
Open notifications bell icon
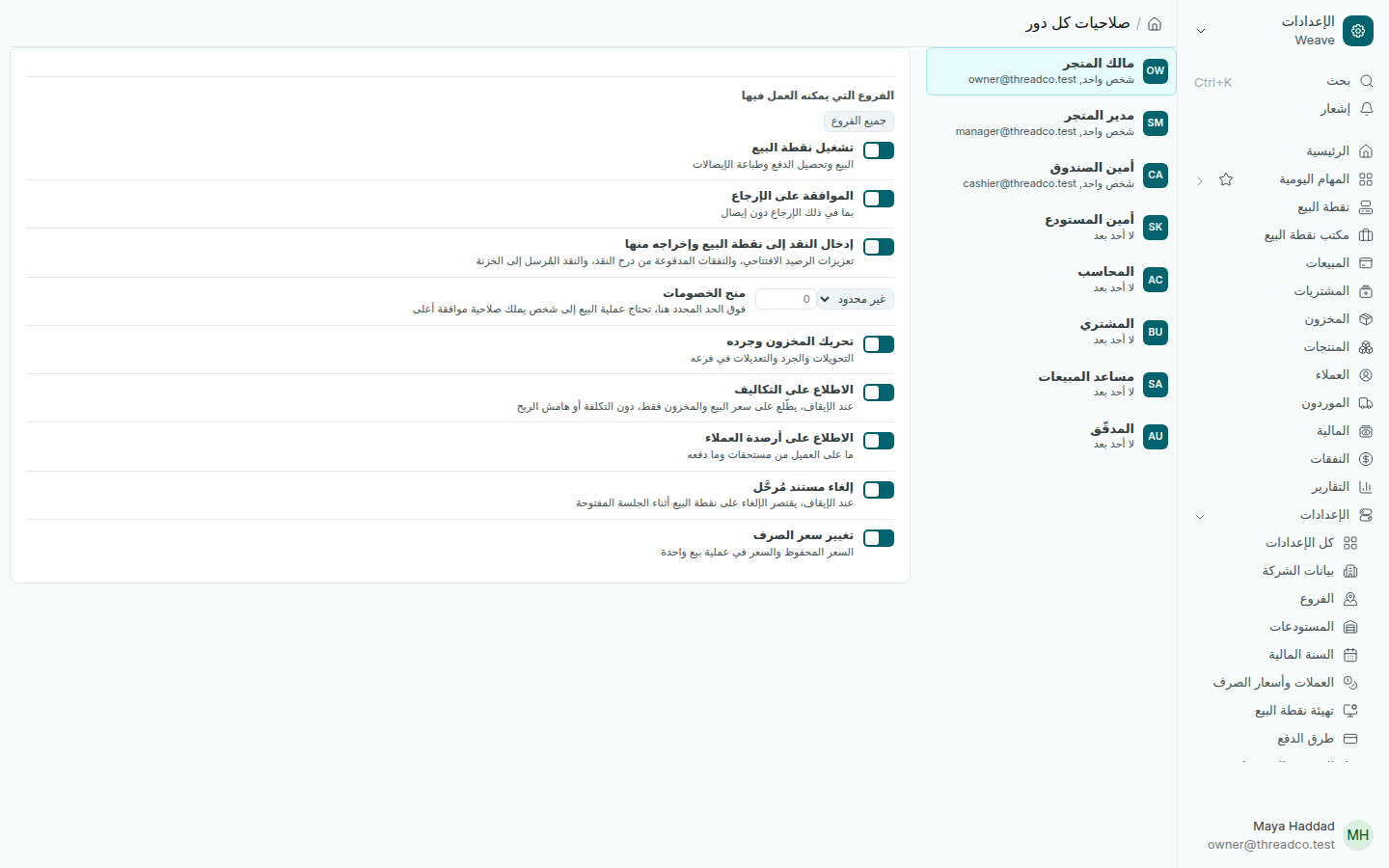tap(1366, 109)
